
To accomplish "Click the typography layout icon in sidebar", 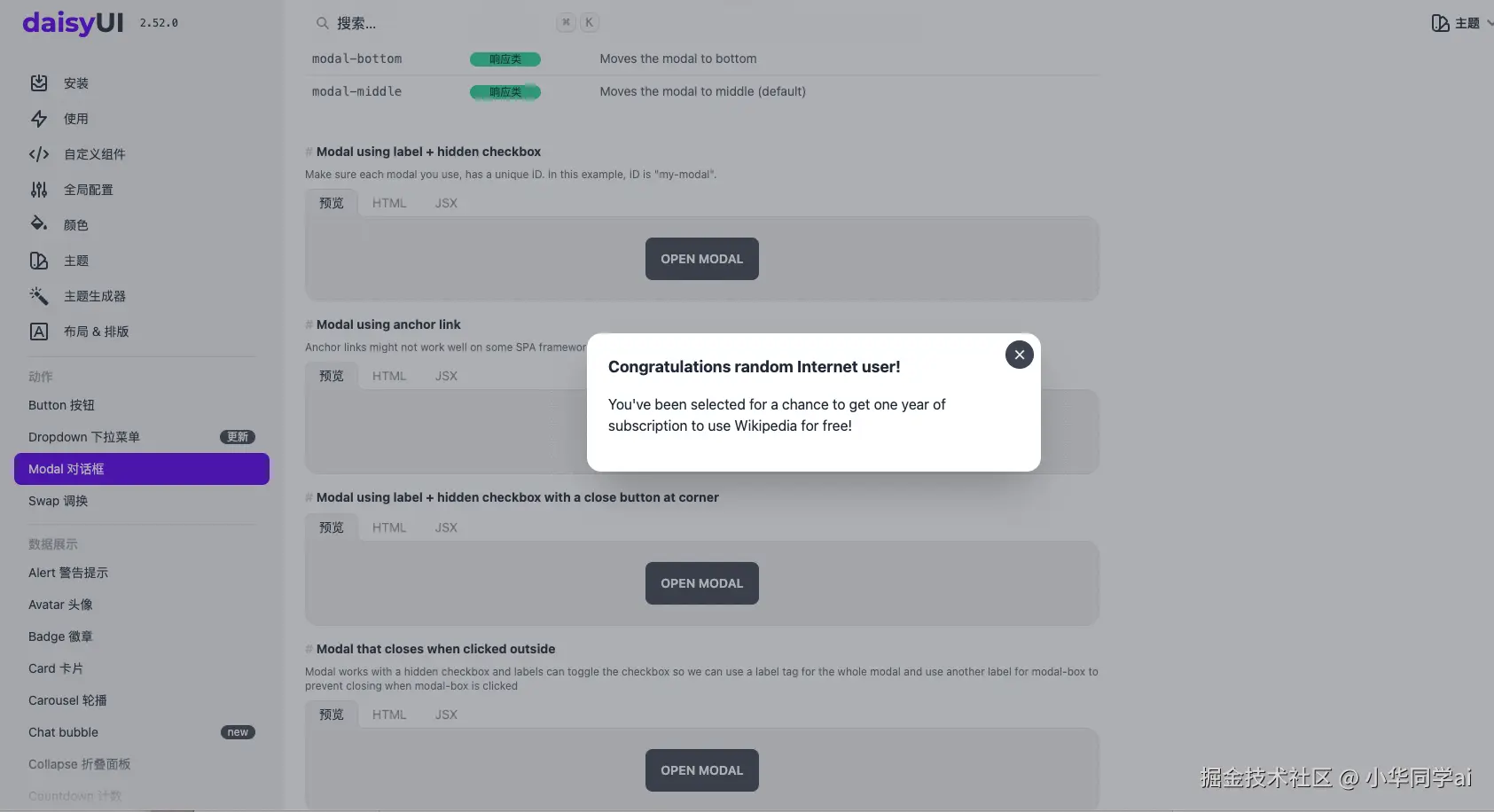I will [x=39, y=332].
